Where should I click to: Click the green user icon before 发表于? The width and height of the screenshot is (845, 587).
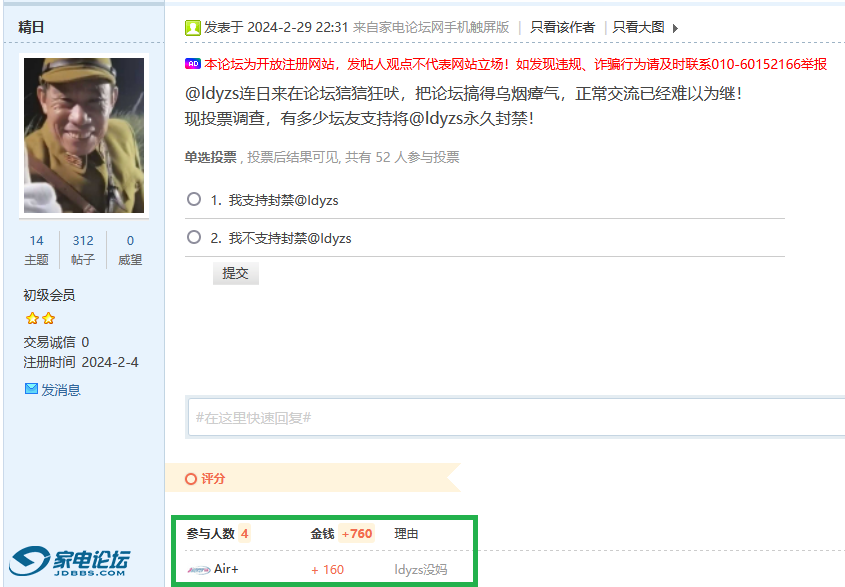[x=193, y=28]
